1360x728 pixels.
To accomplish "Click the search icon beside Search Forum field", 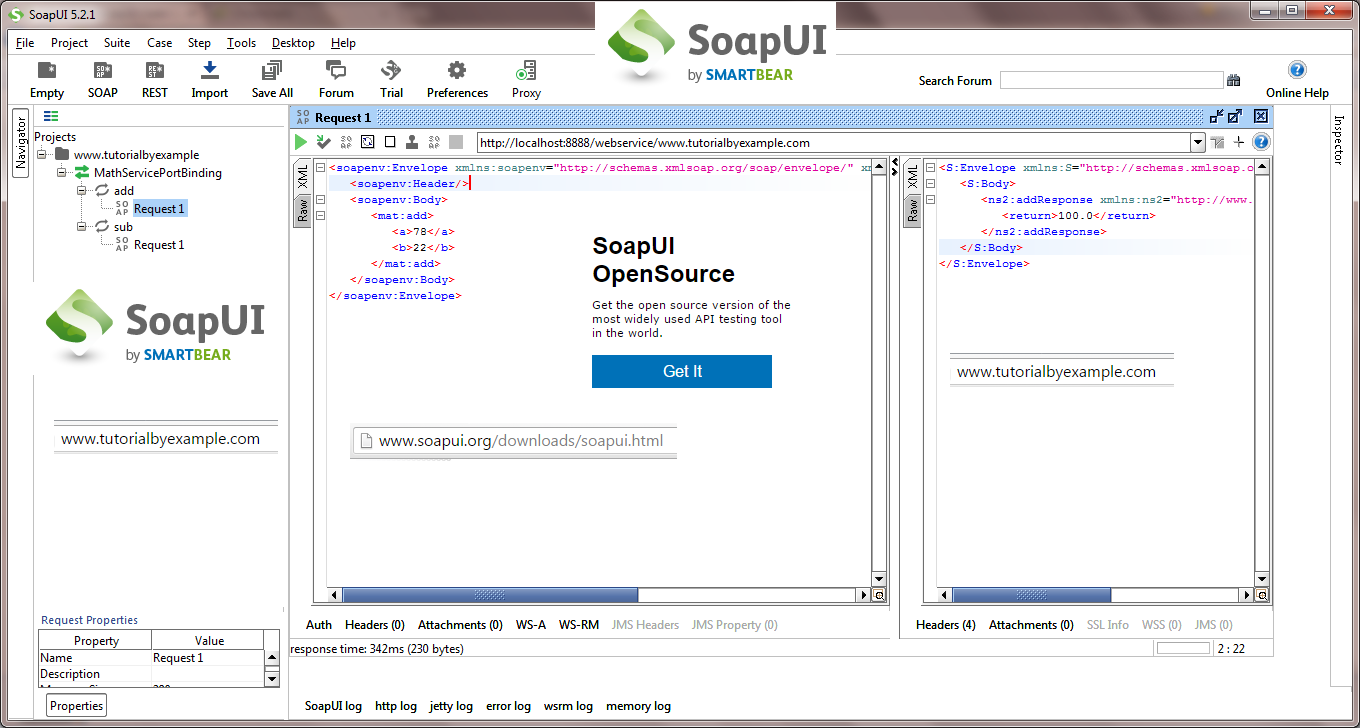I will click(1234, 81).
